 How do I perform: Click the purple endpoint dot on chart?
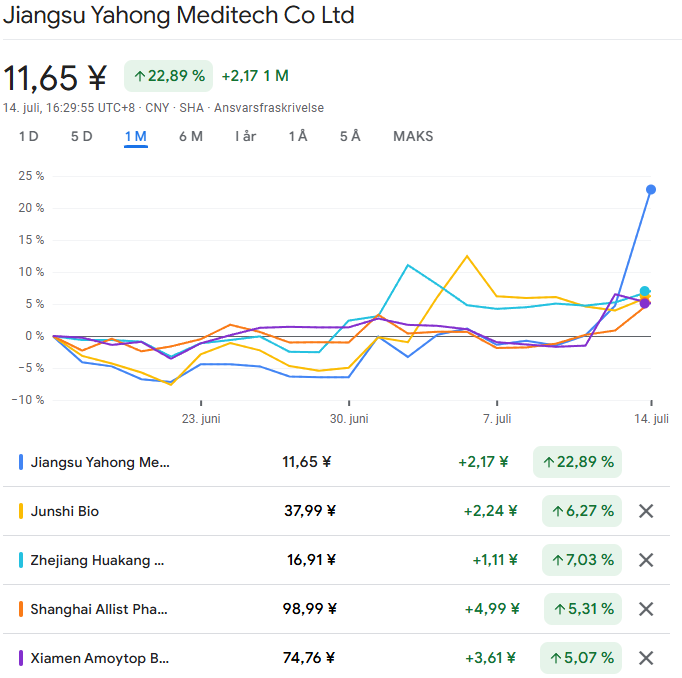tap(645, 304)
